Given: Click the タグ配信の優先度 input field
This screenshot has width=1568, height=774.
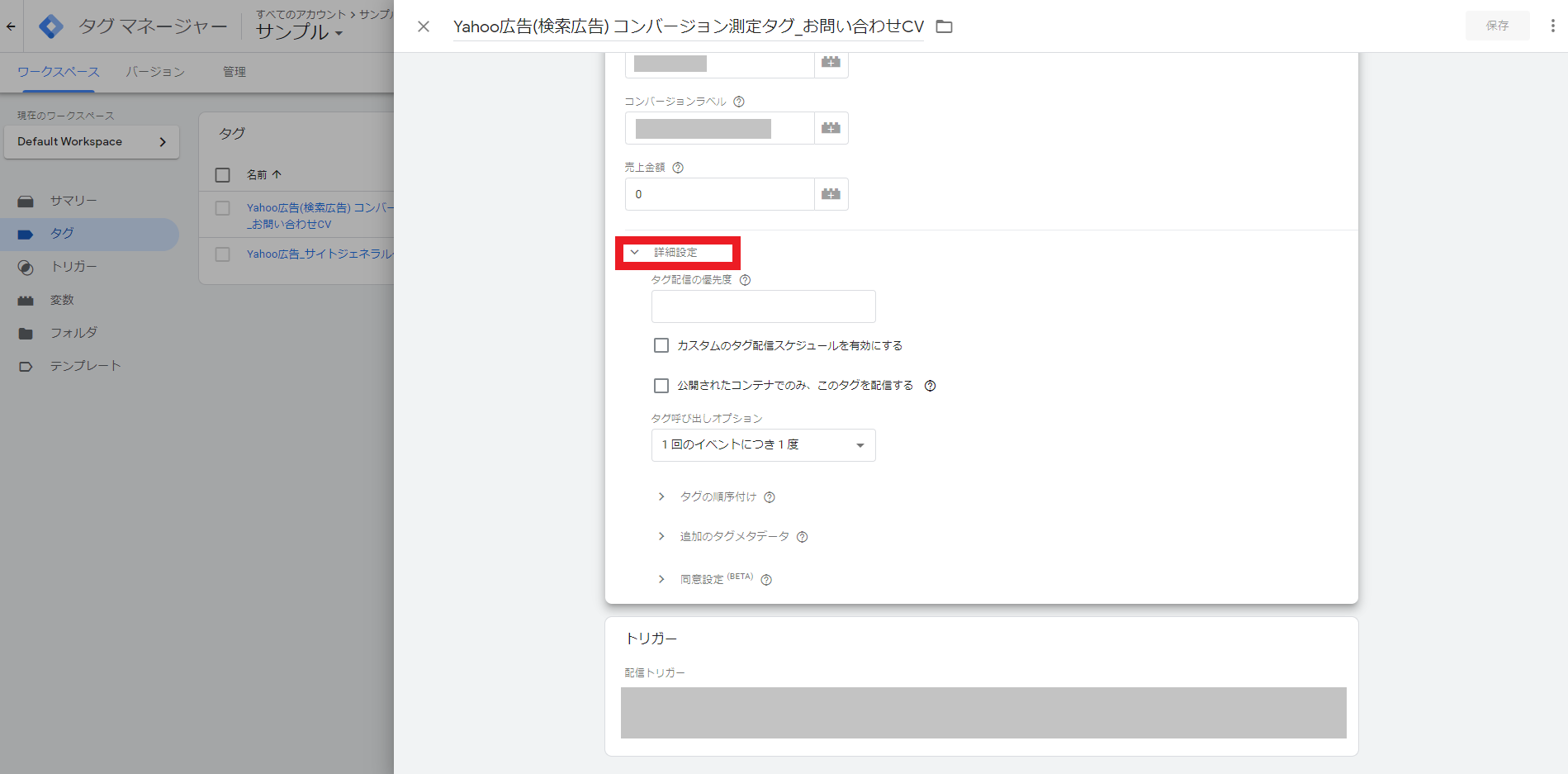Looking at the screenshot, I should pyautogui.click(x=763, y=306).
